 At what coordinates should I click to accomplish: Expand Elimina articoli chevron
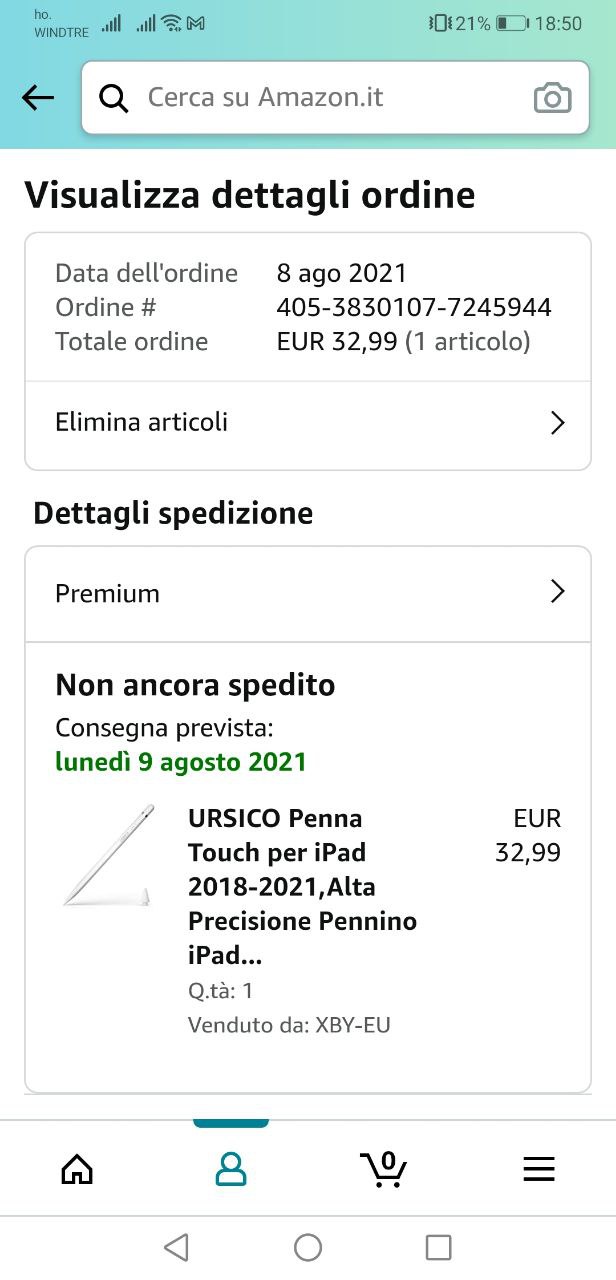coord(558,423)
